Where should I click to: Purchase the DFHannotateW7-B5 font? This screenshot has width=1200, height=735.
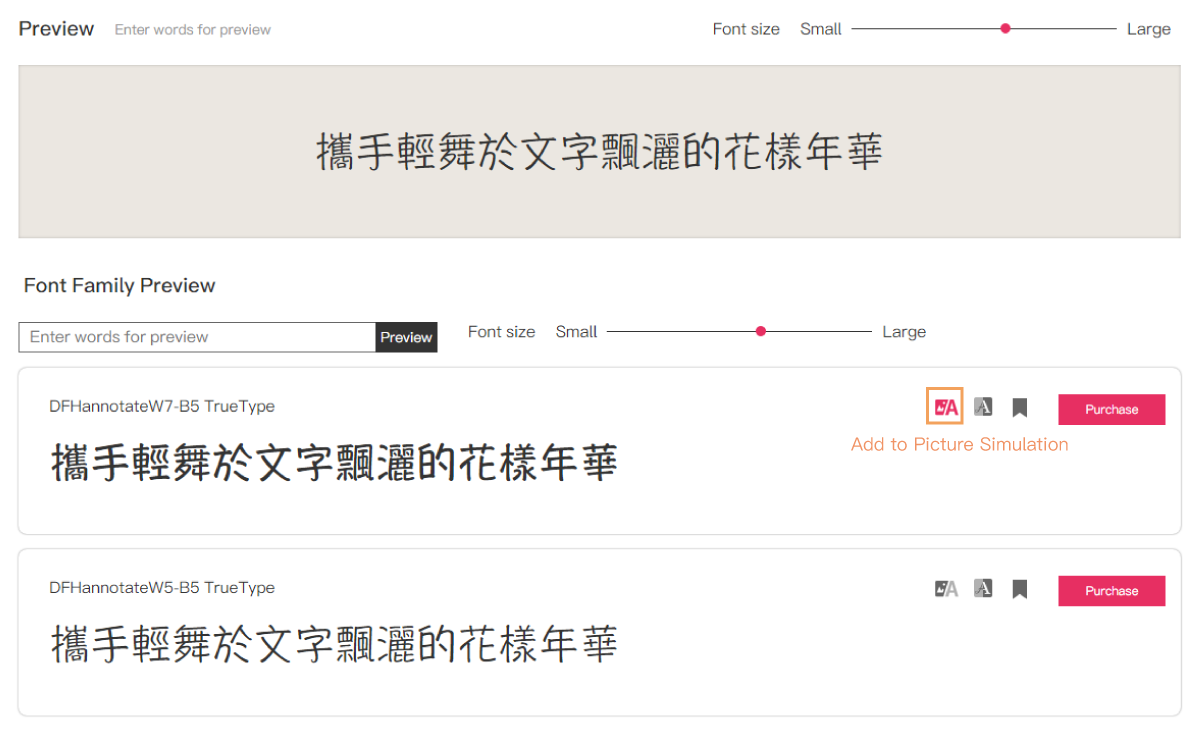(x=1111, y=409)
